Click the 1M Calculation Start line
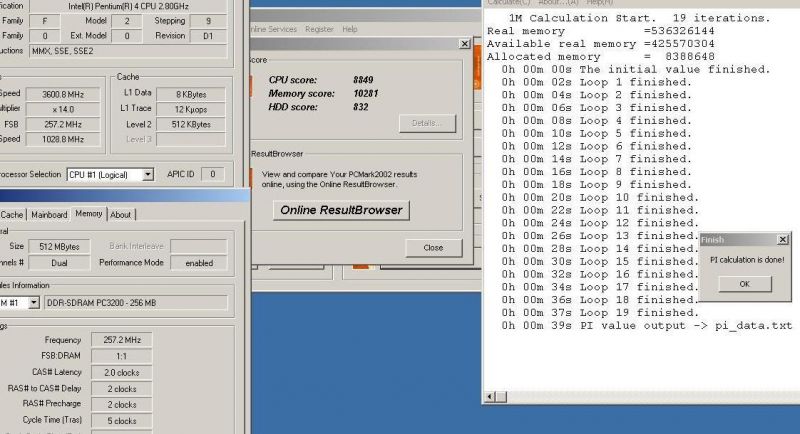 [639, 18]
